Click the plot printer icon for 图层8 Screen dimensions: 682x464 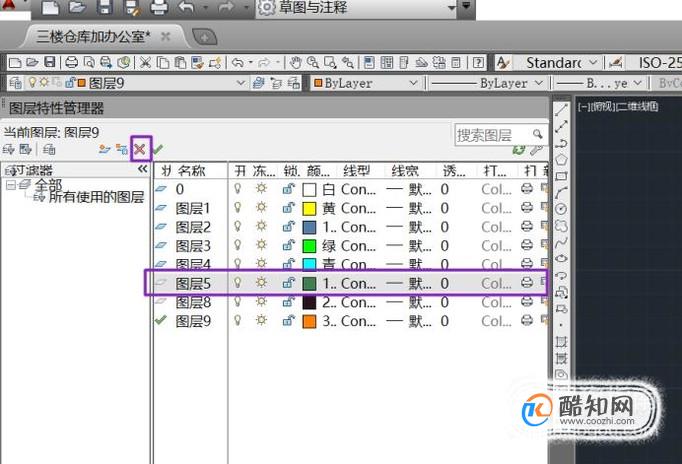point(527,301)
